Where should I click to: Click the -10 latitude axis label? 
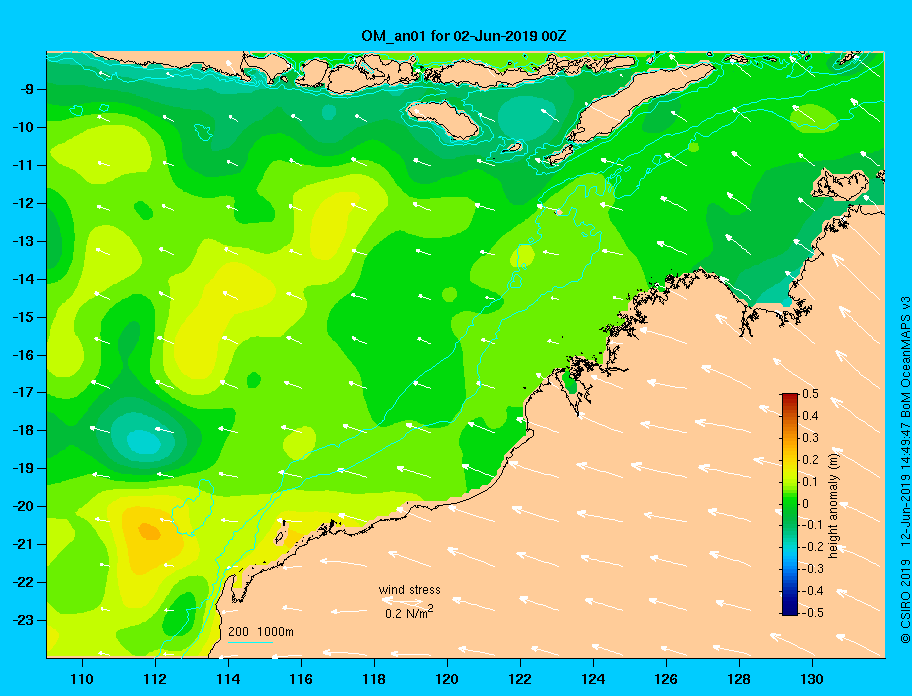point(23,127)
